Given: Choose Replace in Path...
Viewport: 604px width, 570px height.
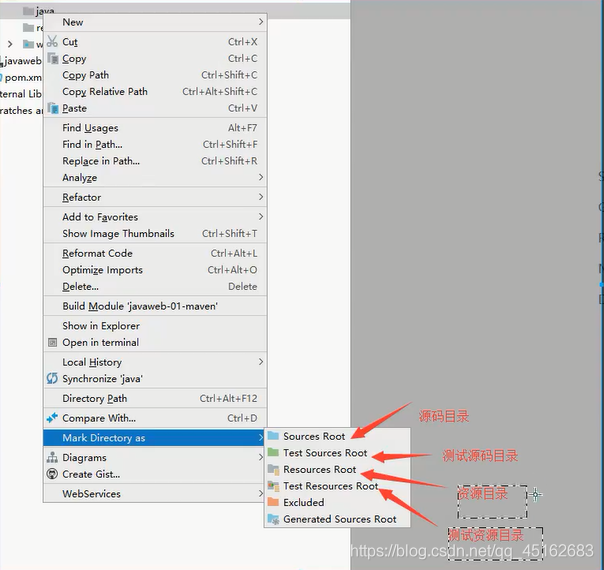Looking at the screenshot, I should pos(155,161).
